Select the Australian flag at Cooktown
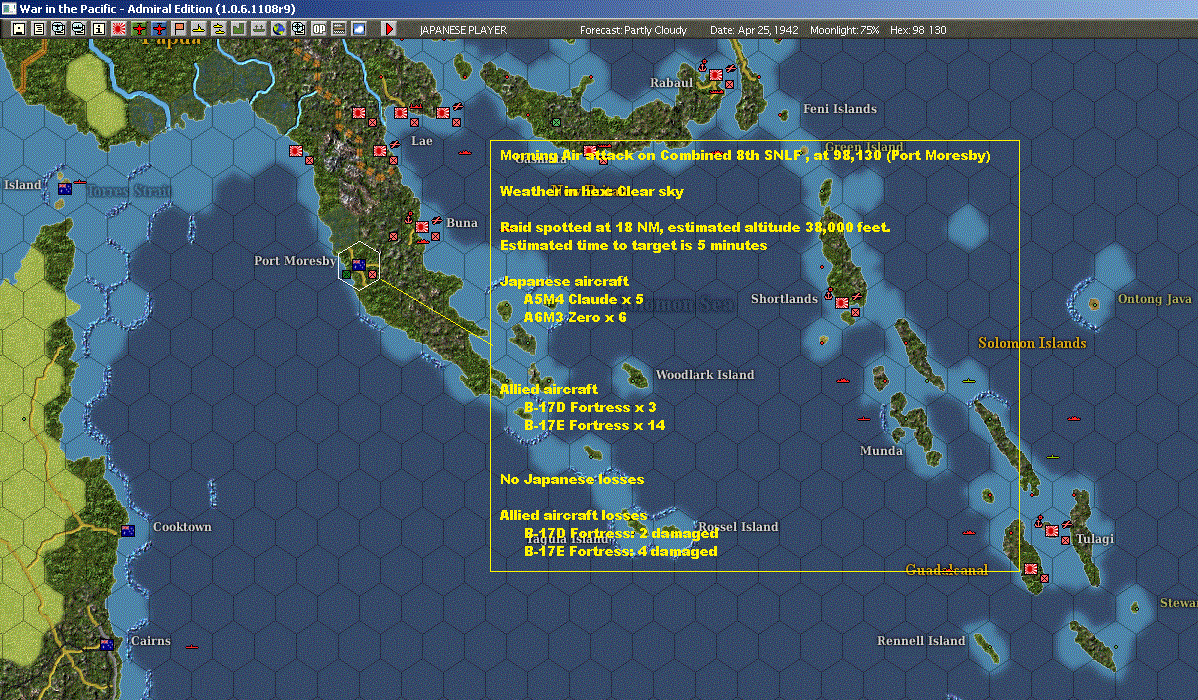The image size is (1198, 700). click(128, 530)
